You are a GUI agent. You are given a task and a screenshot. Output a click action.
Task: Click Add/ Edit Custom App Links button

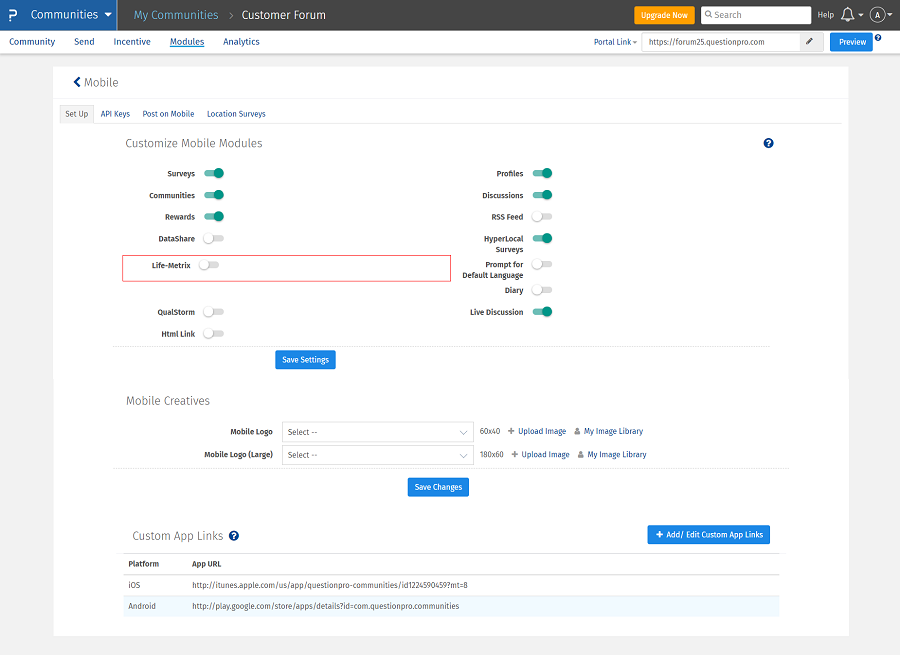[x=709, y=534]
